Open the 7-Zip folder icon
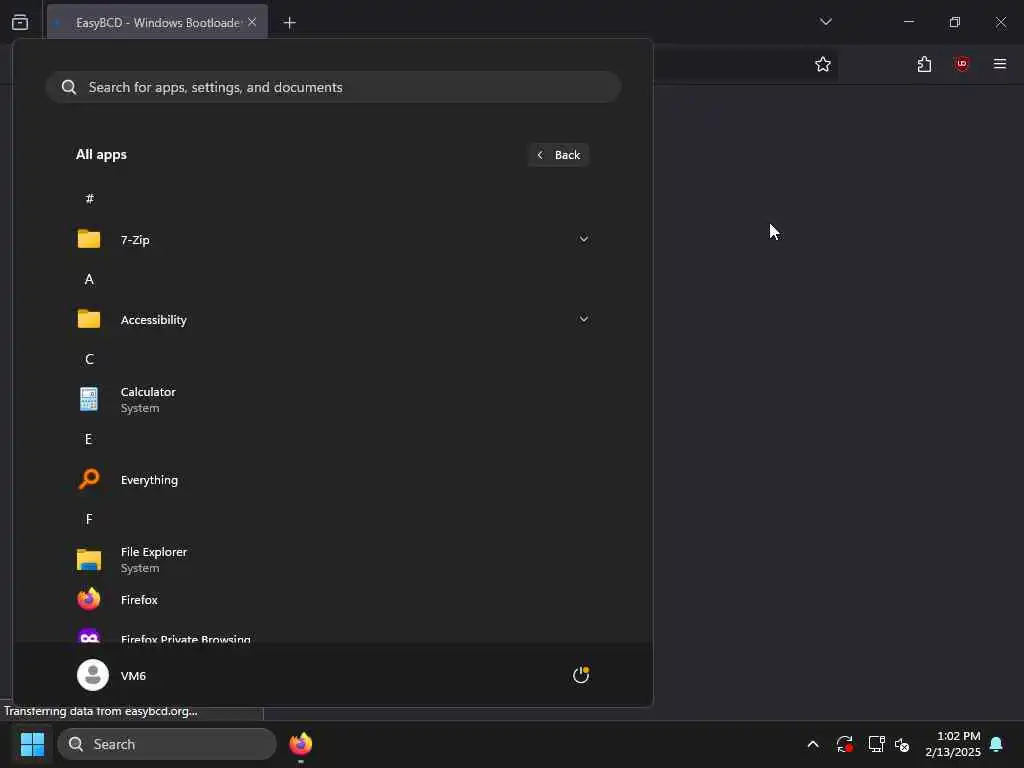This screenshot has height=768, width=1024. click(x=89, y=239)
